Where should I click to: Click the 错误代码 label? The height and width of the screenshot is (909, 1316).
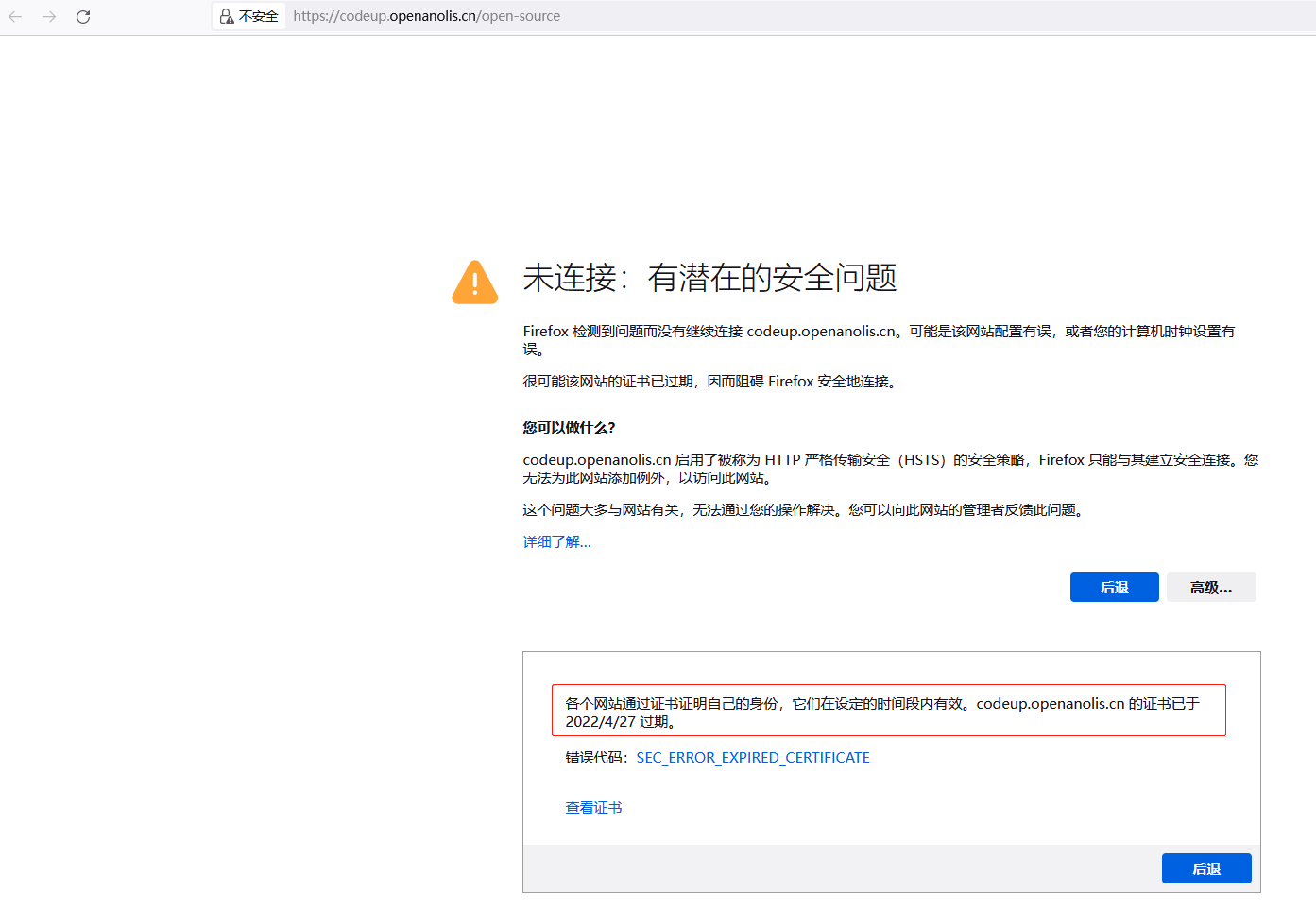[x=596, y=757]
